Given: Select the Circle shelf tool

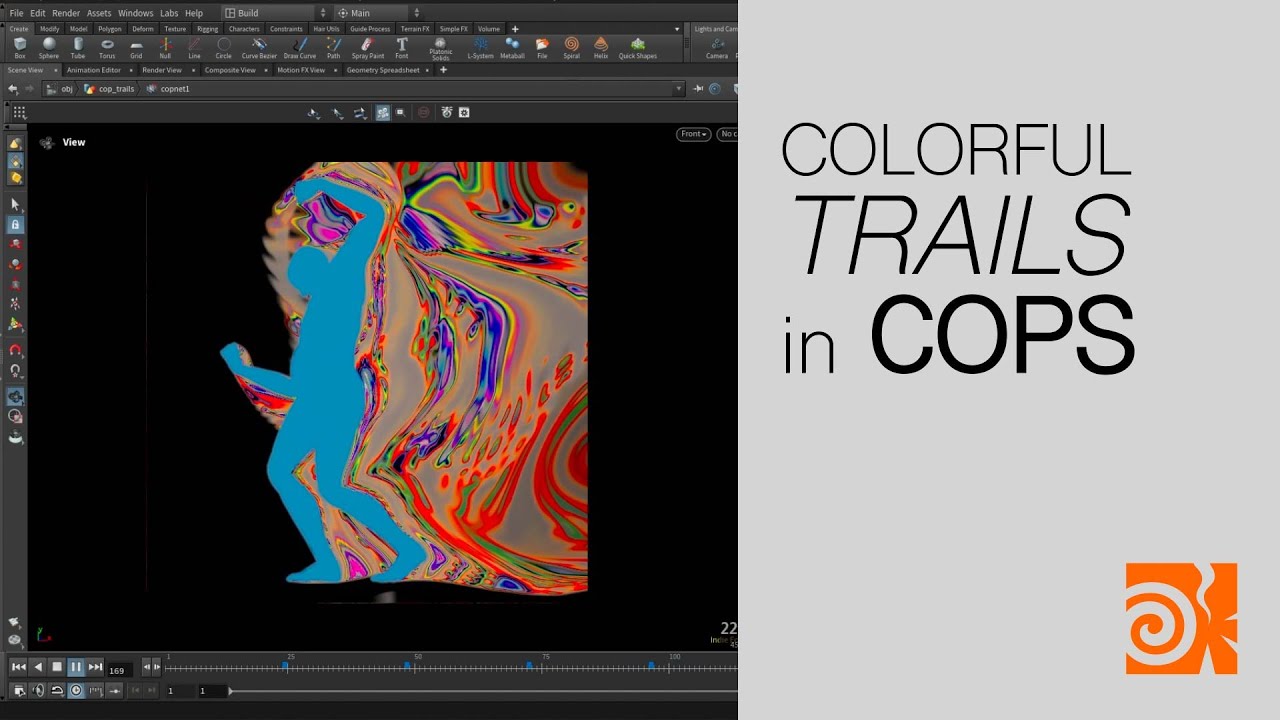Looking at the screenshot, I should 224,48.
